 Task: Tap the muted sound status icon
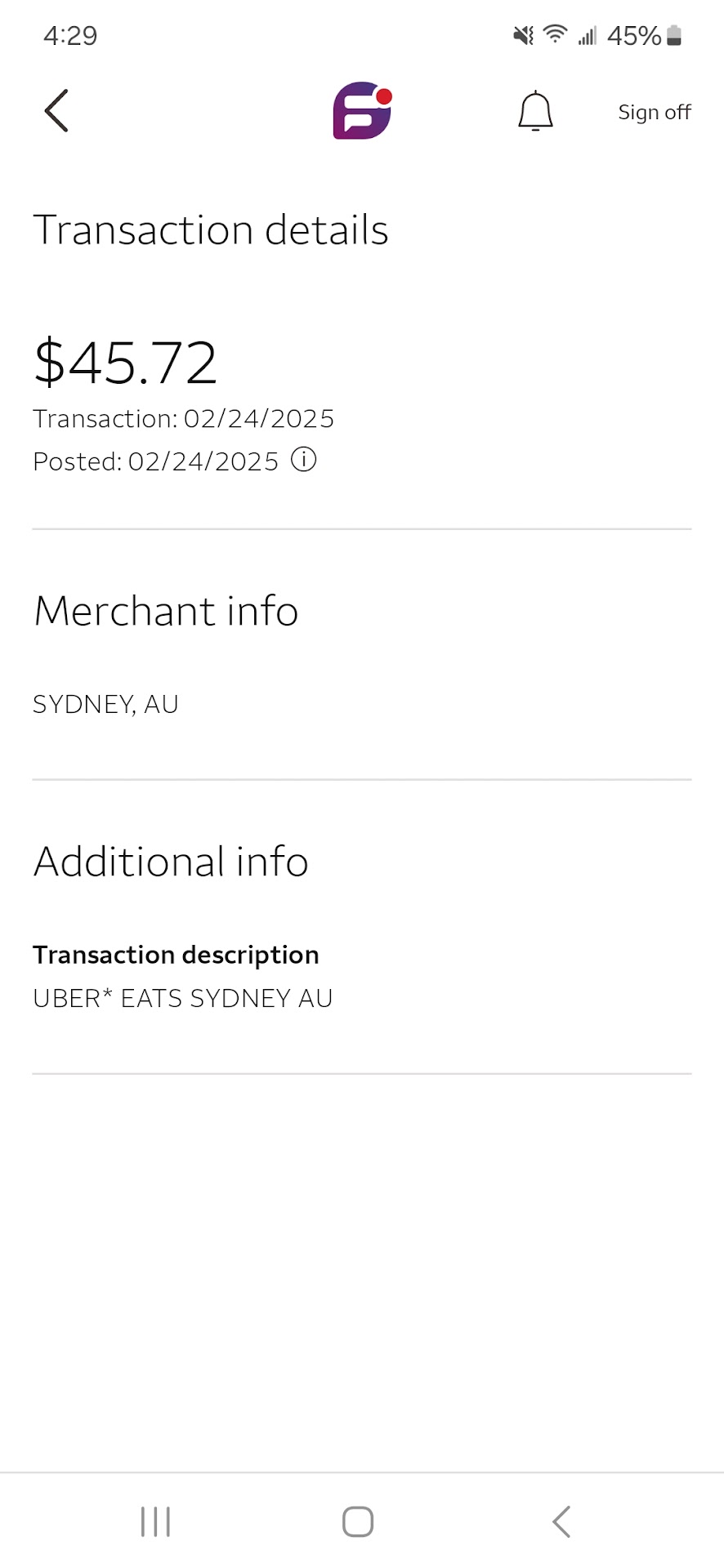tap(523, 35)
